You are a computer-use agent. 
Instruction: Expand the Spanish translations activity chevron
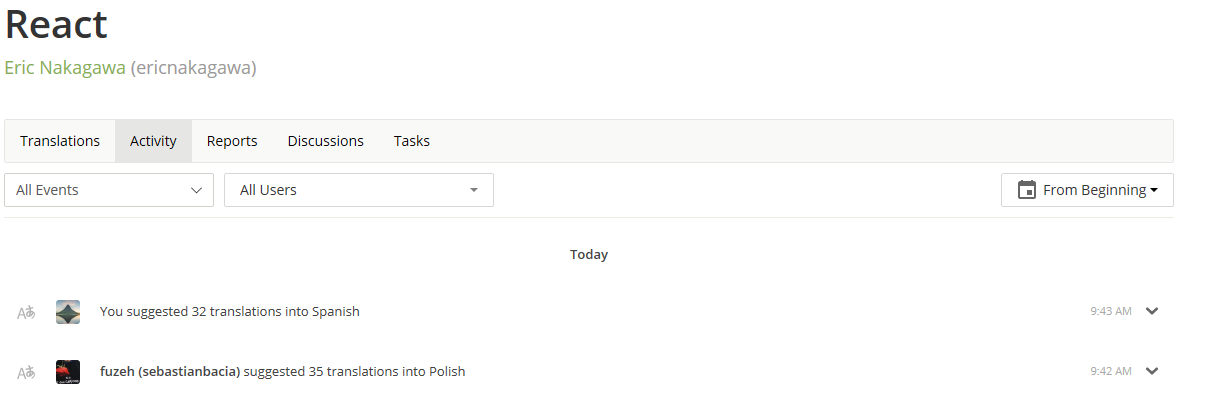point(1152,311)
